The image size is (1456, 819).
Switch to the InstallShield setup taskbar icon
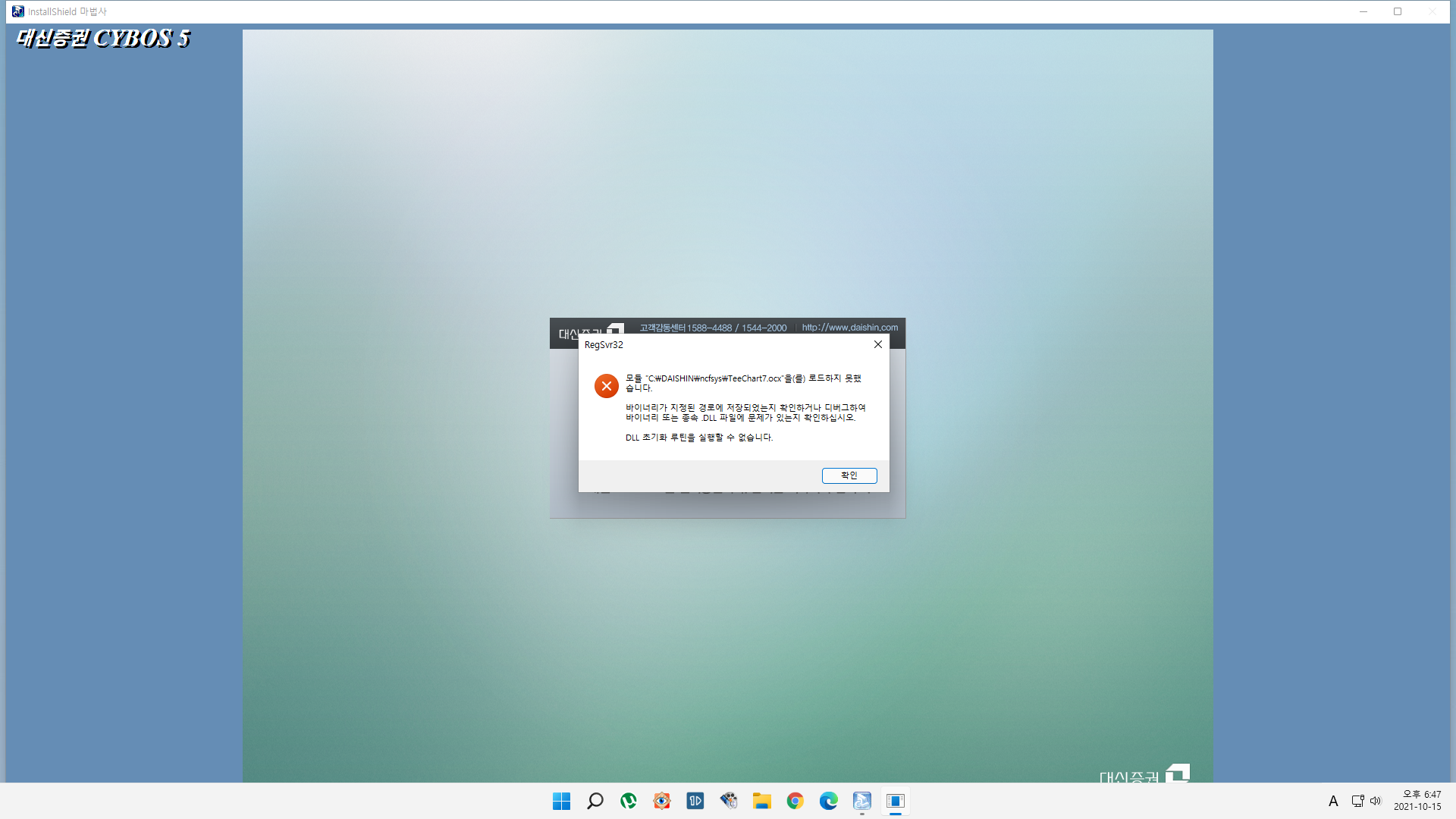click(x=862, y=801)
